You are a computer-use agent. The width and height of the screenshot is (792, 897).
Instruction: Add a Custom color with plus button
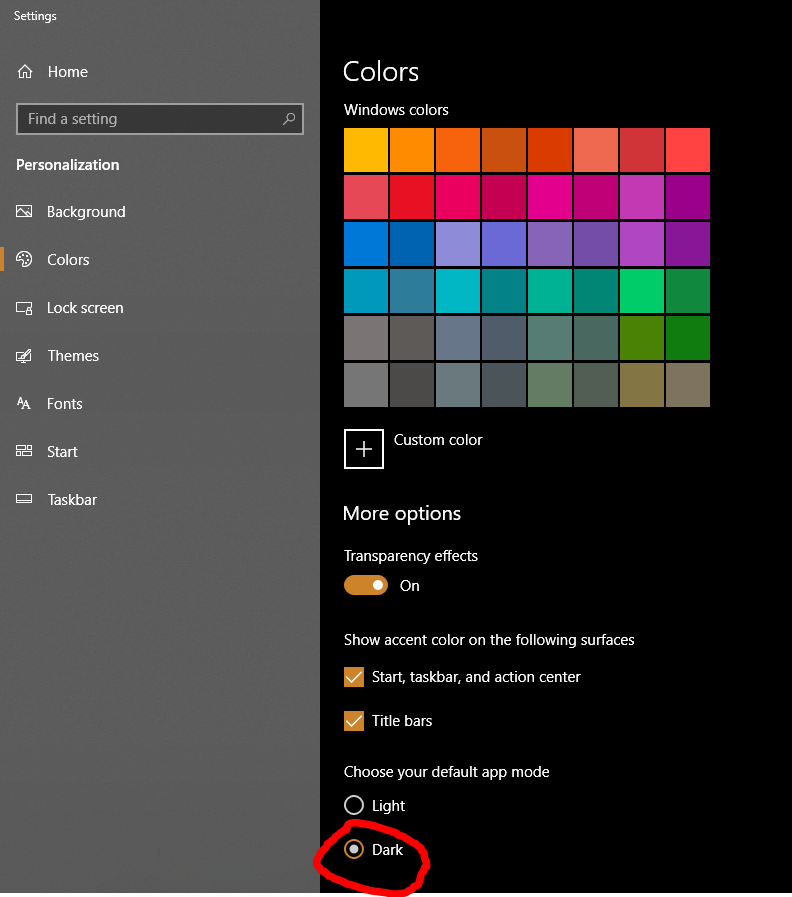click(364, 449)
